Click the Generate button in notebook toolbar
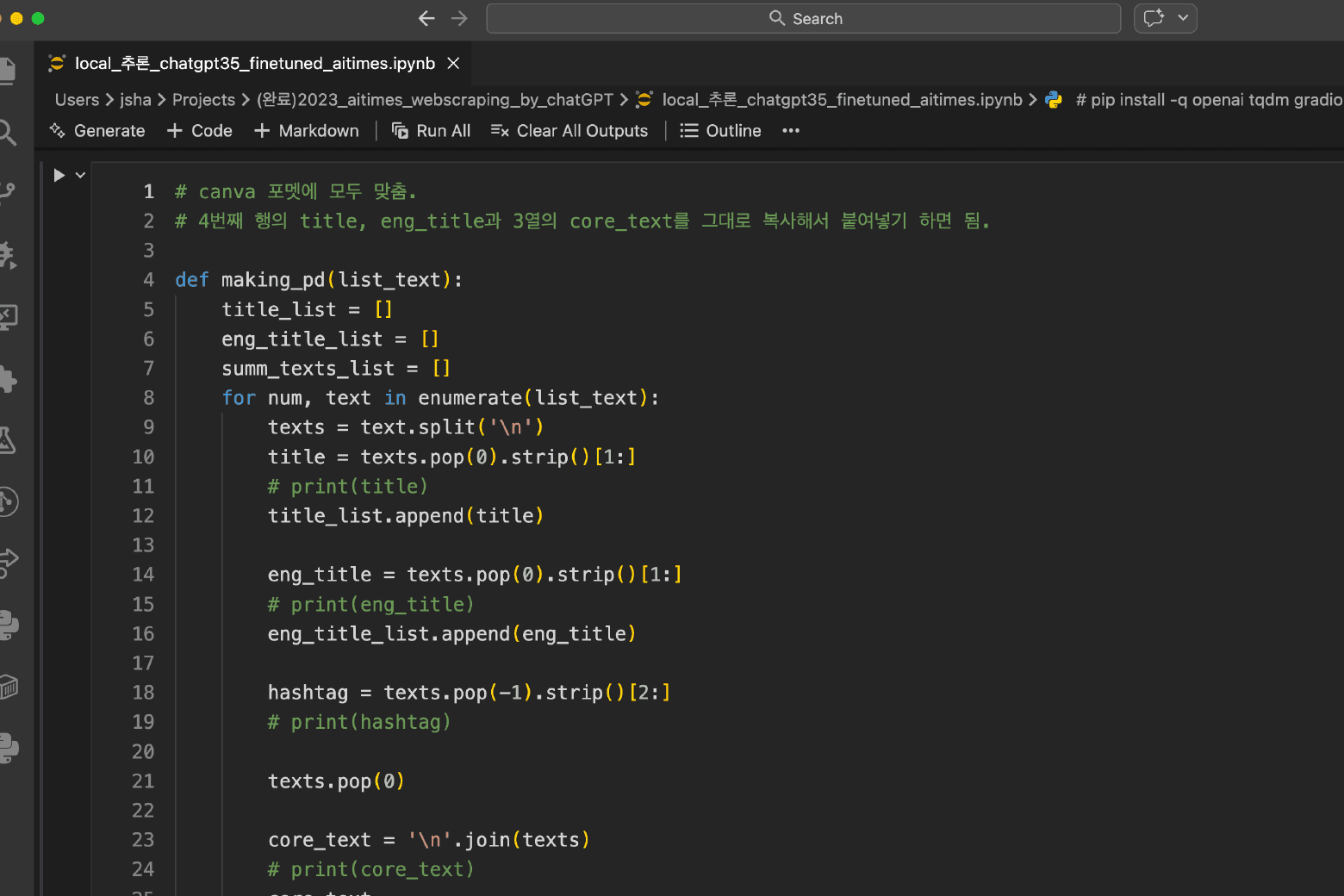1344x896 pixels. click(x=97, y=131)
